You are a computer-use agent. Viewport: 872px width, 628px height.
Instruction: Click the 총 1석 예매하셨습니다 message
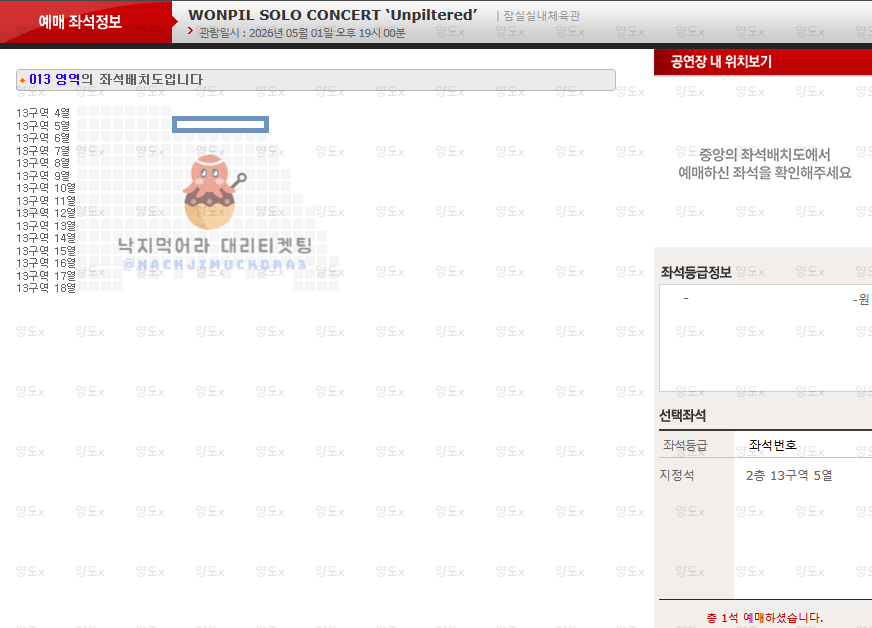[x=765, y=618]
